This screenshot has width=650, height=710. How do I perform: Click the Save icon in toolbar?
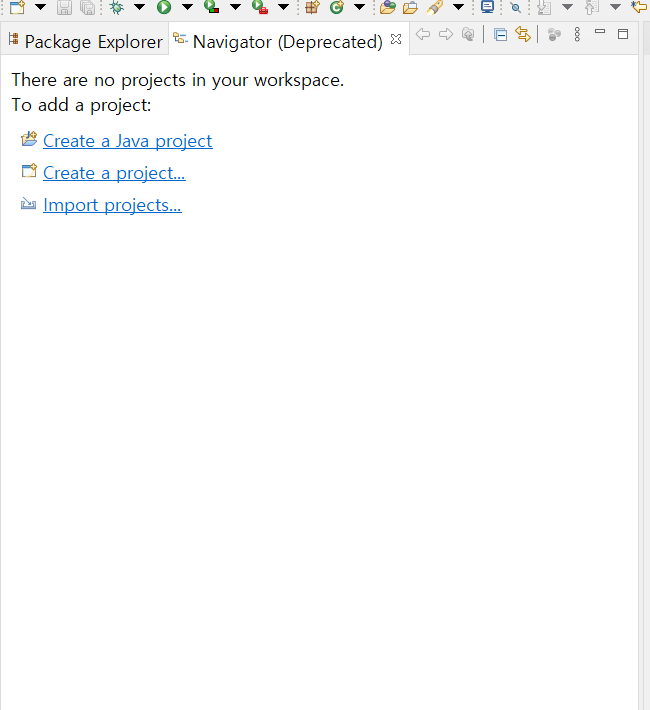click(64, 7)
